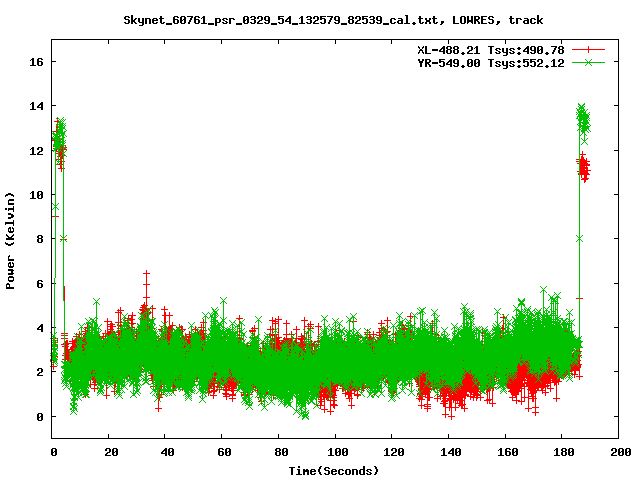The width and height of the screenshot is (640, 480).
Task: Click x-axis tick label 160
Action: click(x=507, y=452)
